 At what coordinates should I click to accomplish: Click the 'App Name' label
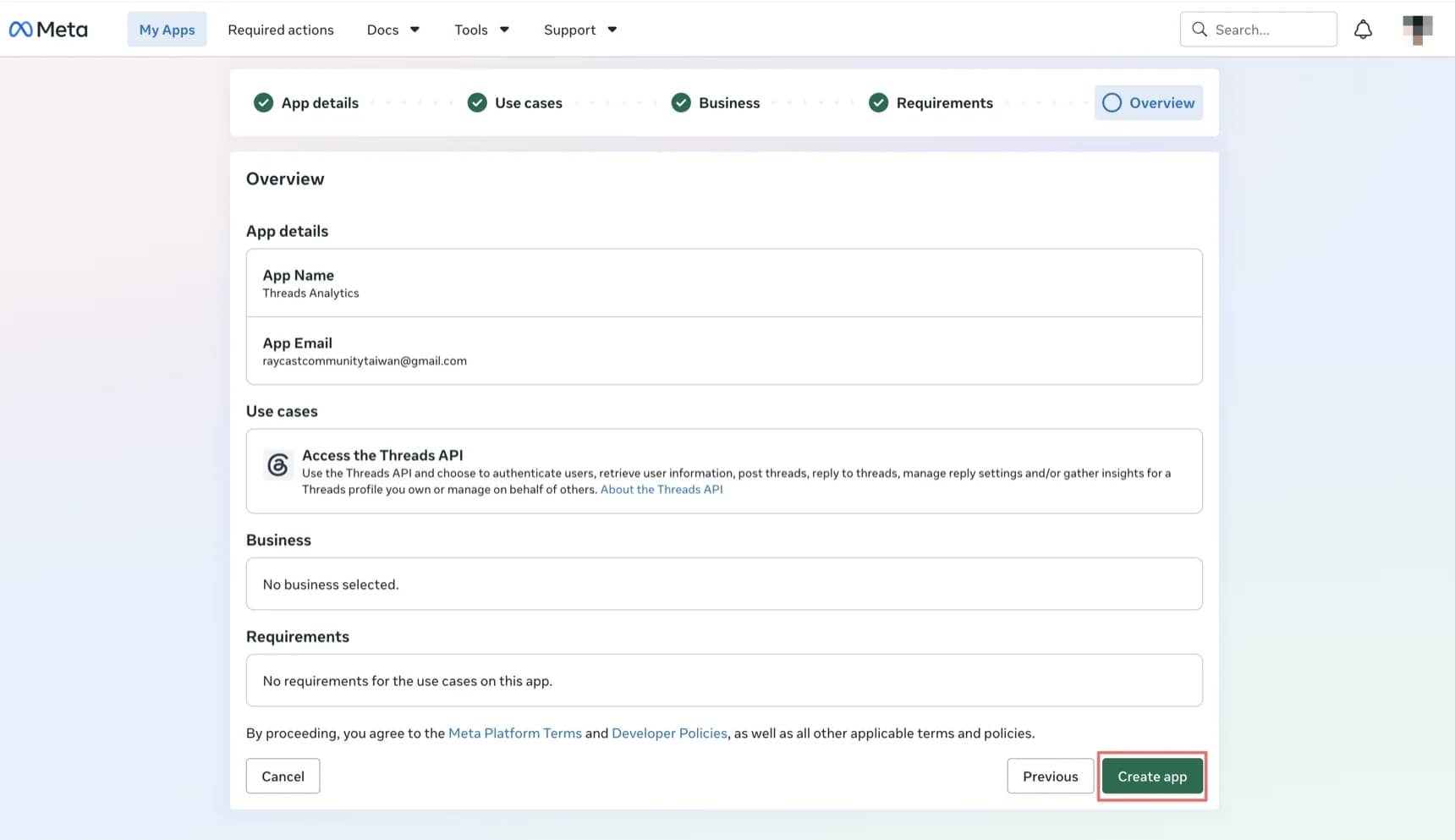click(298, 275)
